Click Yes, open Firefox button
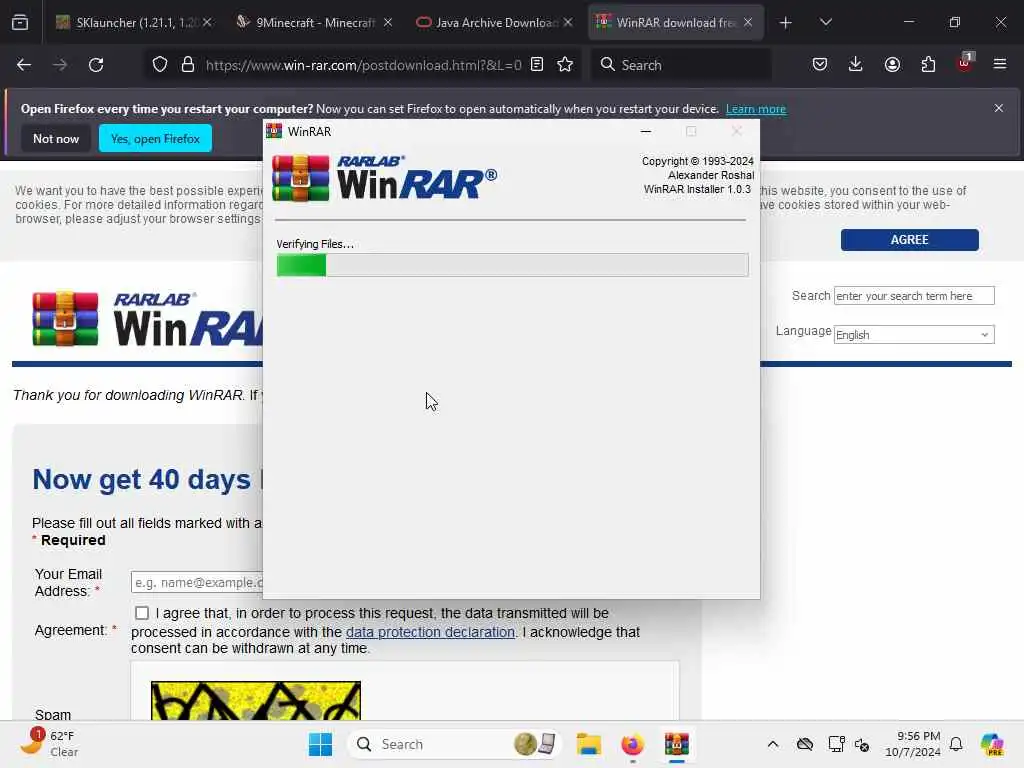 [x=155, y=138]
